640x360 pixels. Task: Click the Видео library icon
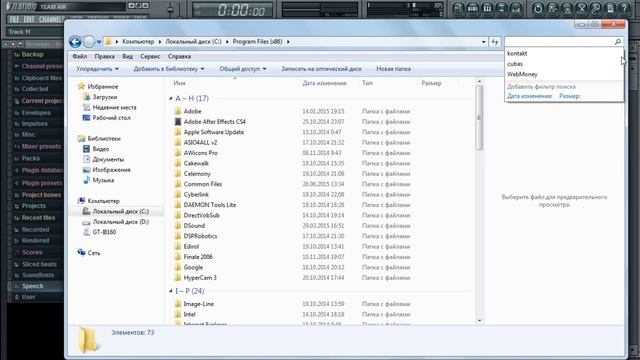[x=86, y=149]
